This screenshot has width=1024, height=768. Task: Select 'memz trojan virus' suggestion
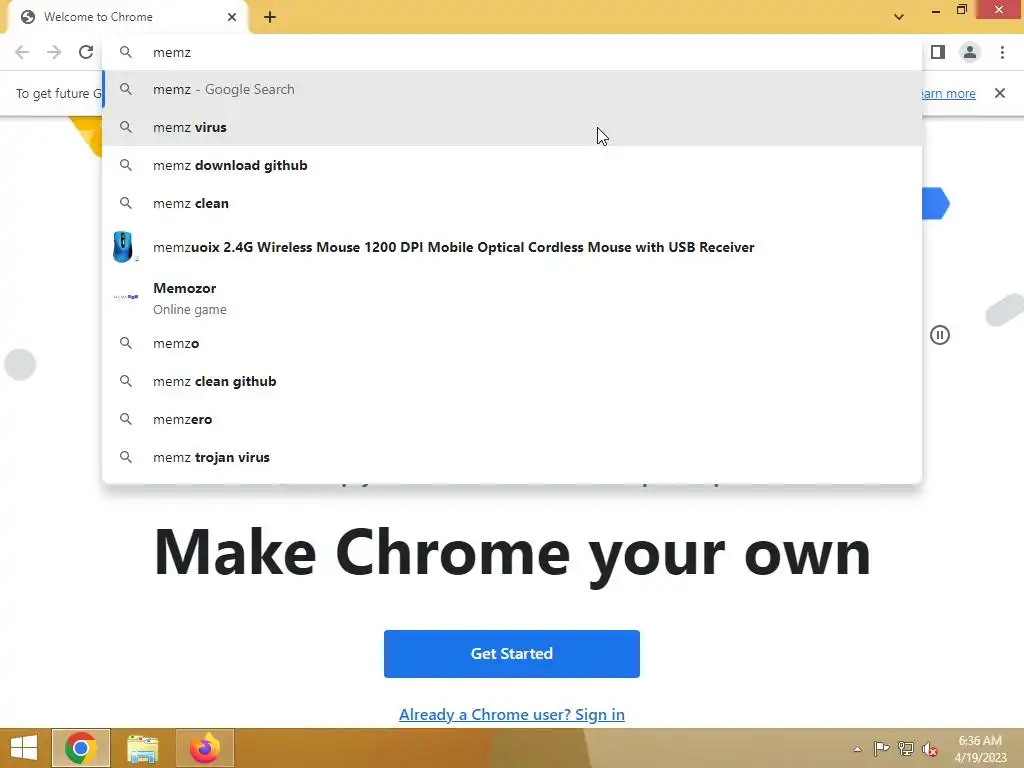point(513,457)
